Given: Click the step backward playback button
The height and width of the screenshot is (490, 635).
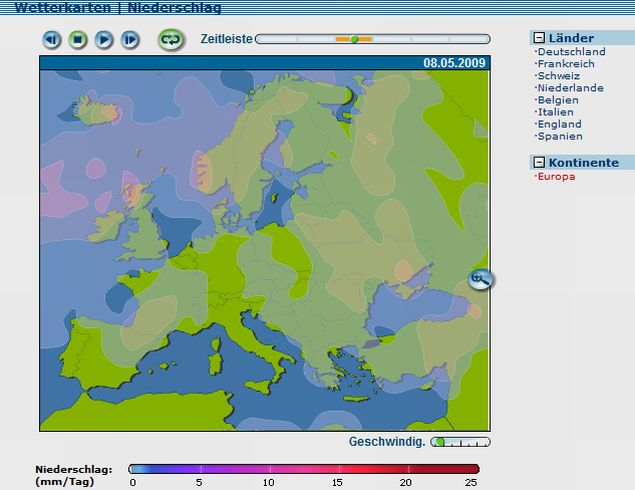Looking at the screenshot, I should [52, 40].
